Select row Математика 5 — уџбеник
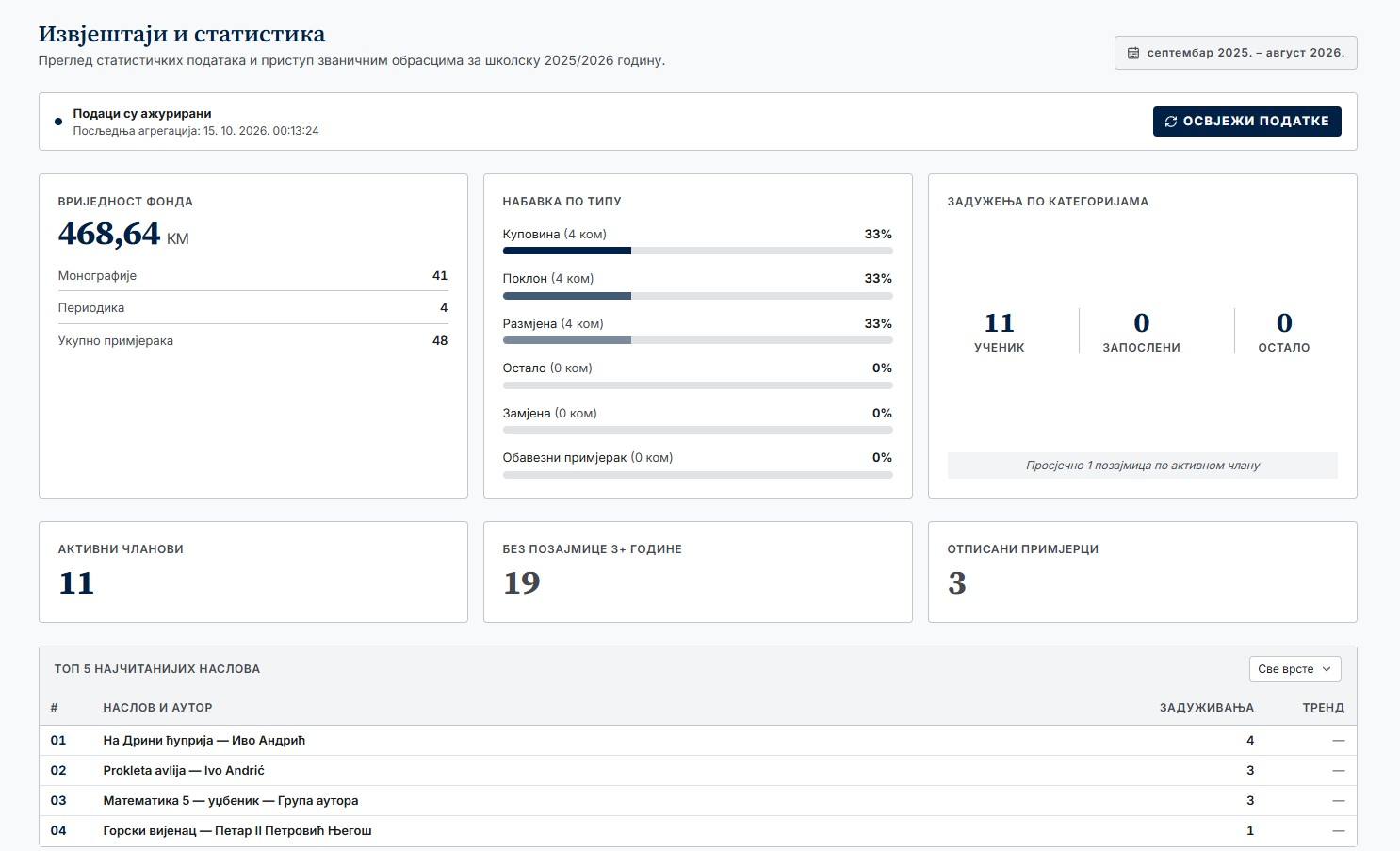 (697, 801)
